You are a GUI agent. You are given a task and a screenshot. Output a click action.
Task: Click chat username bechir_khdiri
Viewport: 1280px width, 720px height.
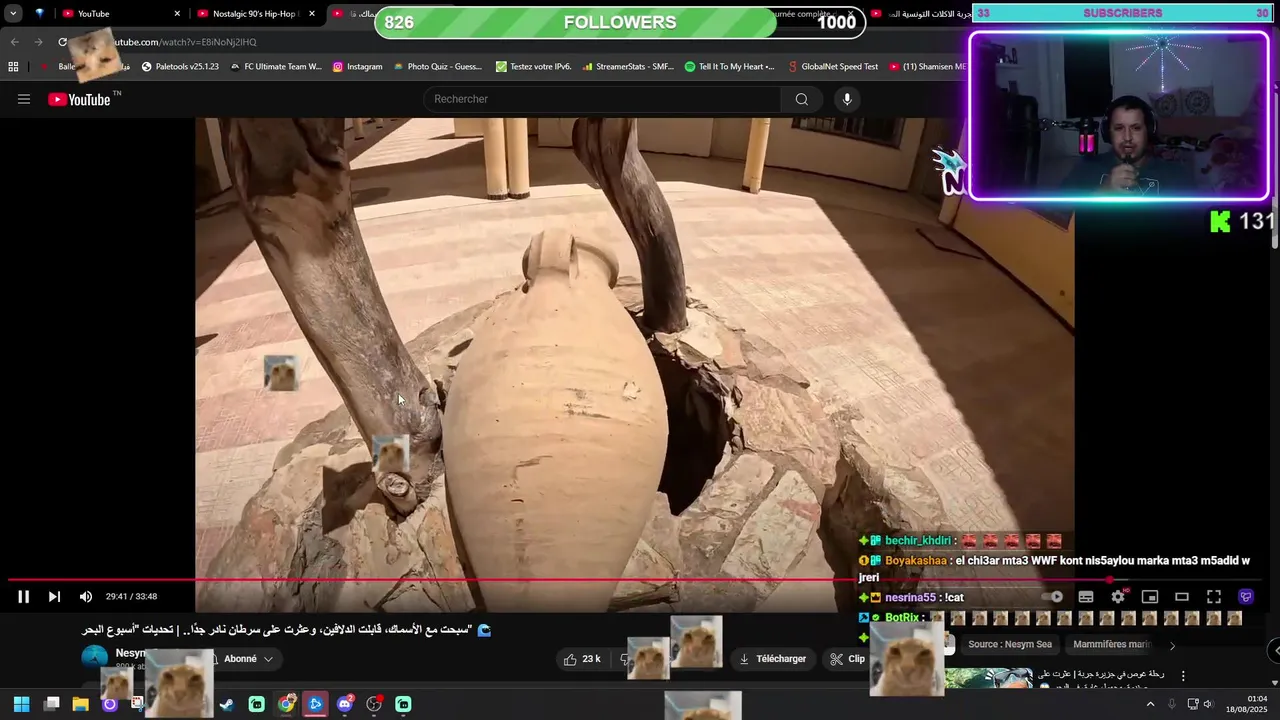(x=918, y=541)
